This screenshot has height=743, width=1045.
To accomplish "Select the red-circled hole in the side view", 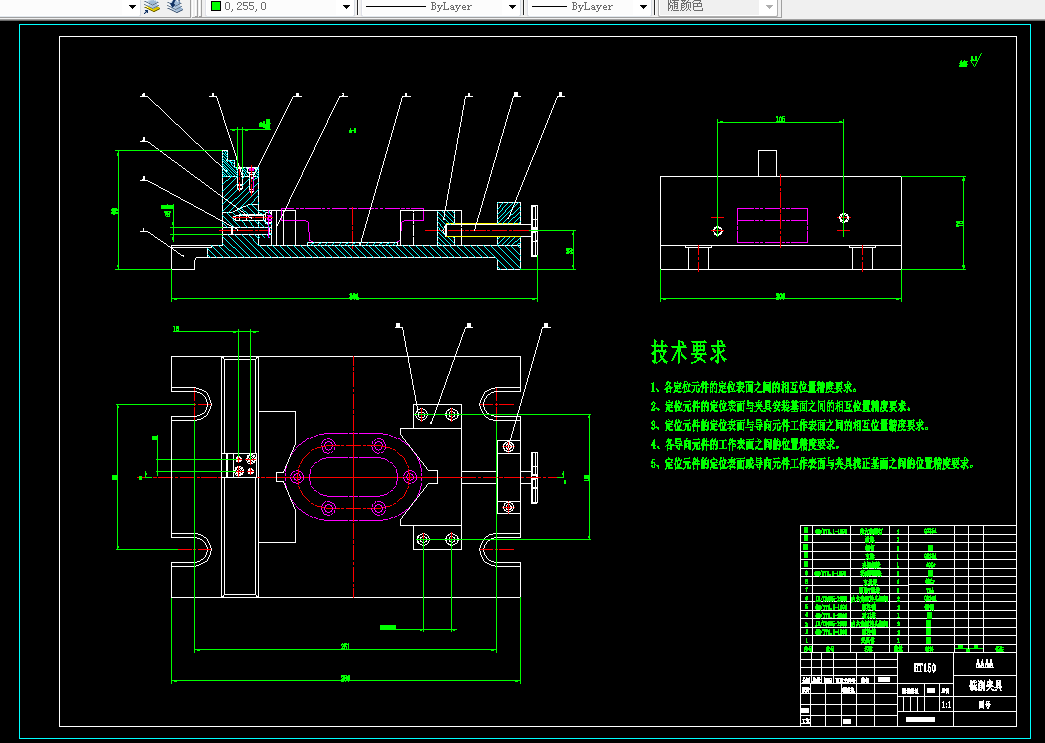I will click(717, 230).
